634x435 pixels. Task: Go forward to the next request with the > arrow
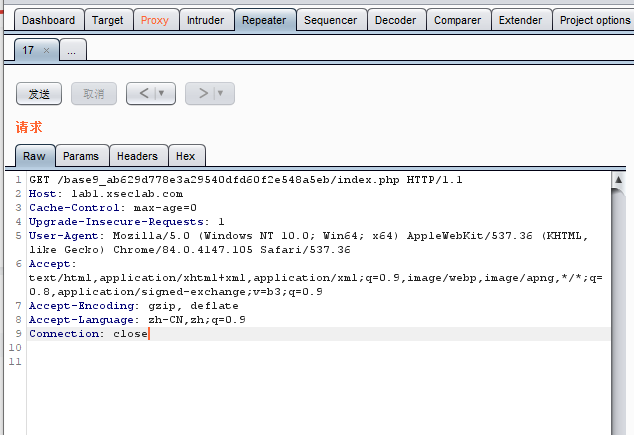pyautogui.click(x=203, y=93)
